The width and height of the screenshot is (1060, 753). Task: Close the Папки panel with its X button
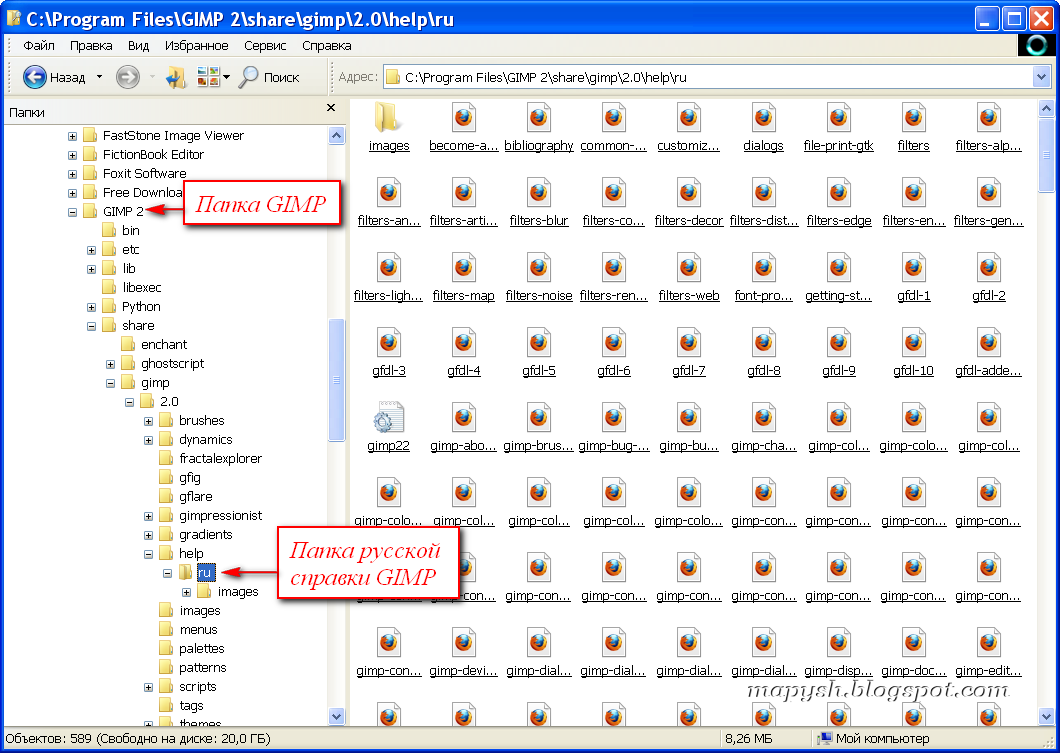pos(330,108)
